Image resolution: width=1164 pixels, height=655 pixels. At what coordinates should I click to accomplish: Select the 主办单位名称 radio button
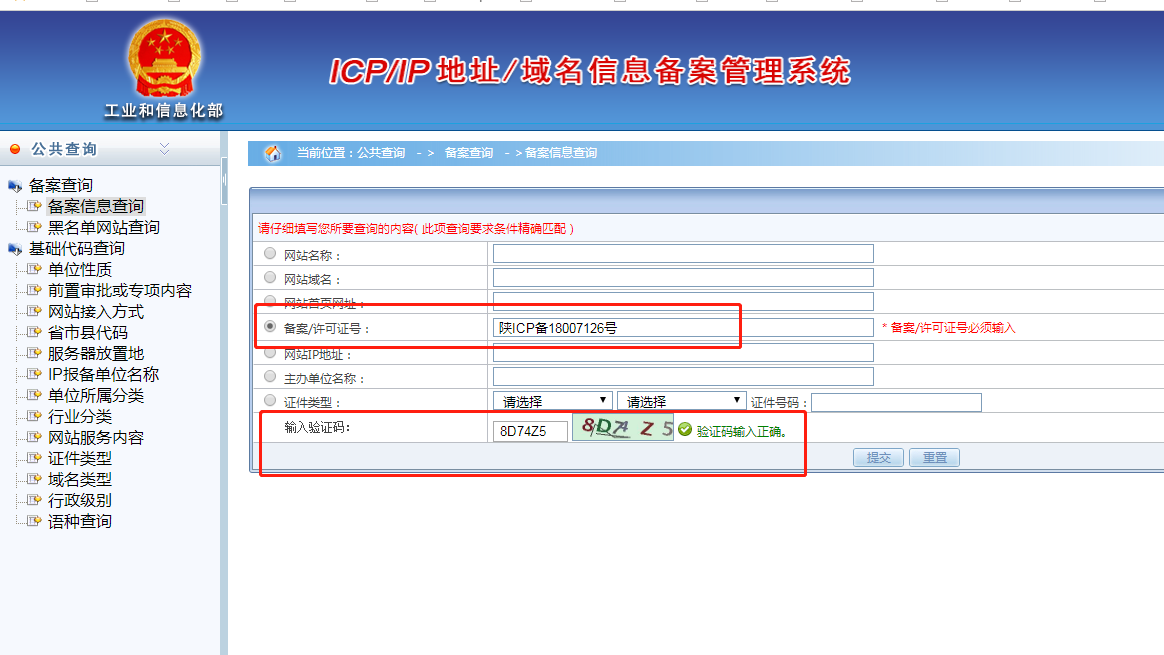[x=270, y=376]
